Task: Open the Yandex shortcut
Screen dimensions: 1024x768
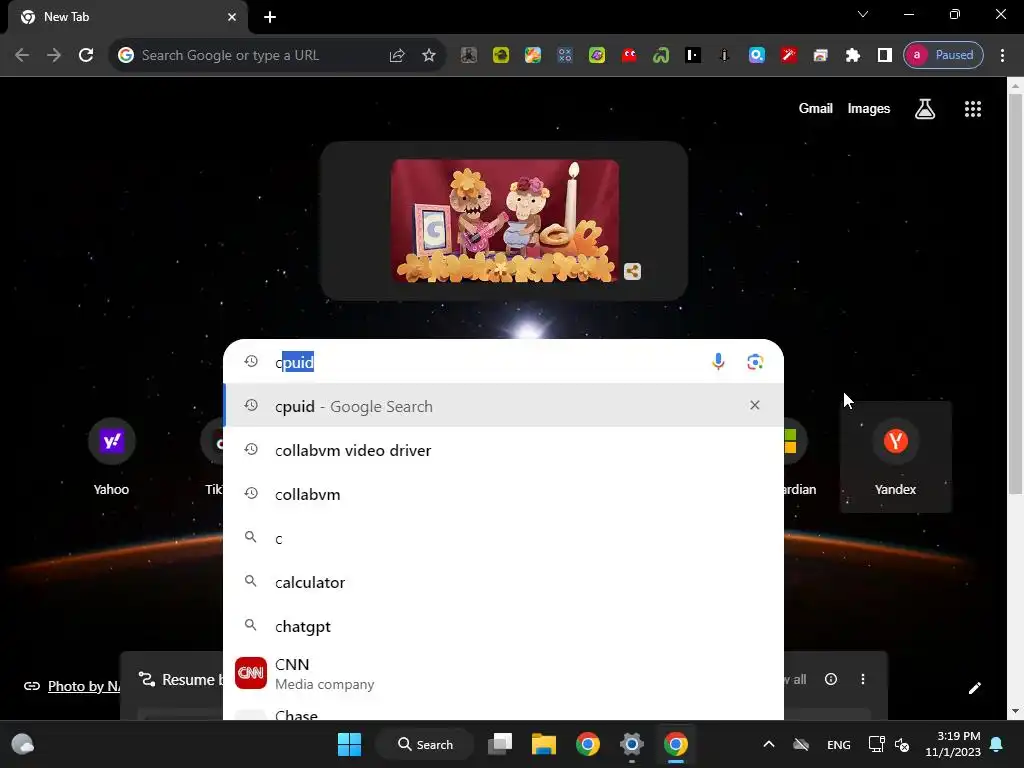Action: coord(895,457)
